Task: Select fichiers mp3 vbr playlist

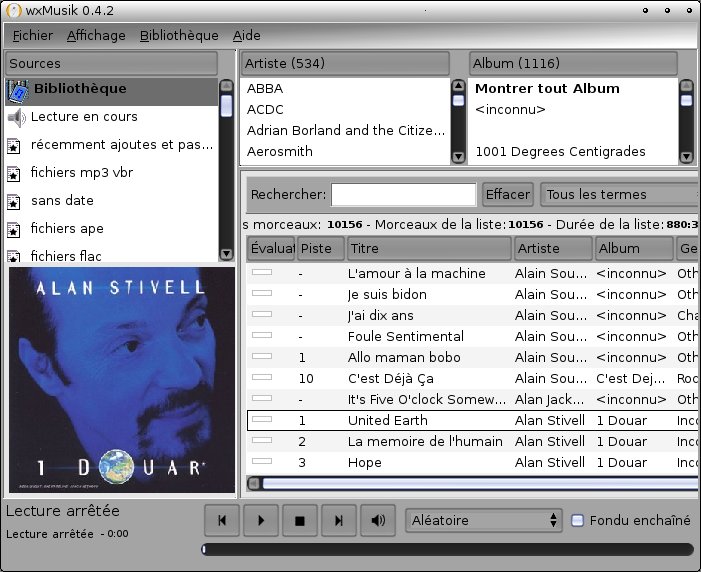Action: pyautogui.click(x=111, y=173)
